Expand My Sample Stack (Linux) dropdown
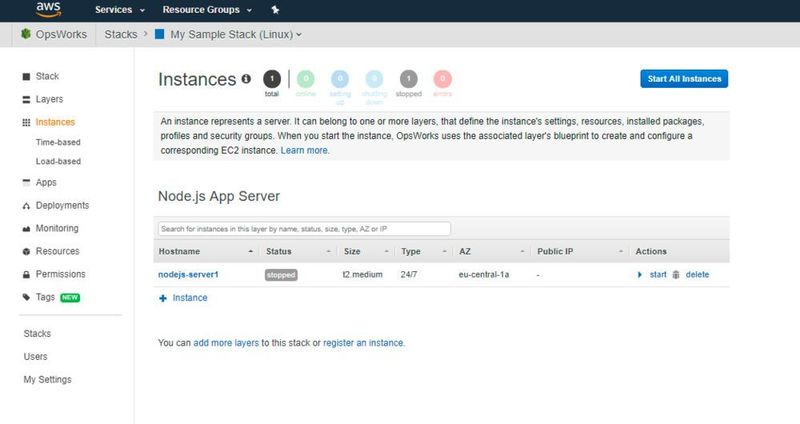The image size is (800, 424). [x=236, y=35]
